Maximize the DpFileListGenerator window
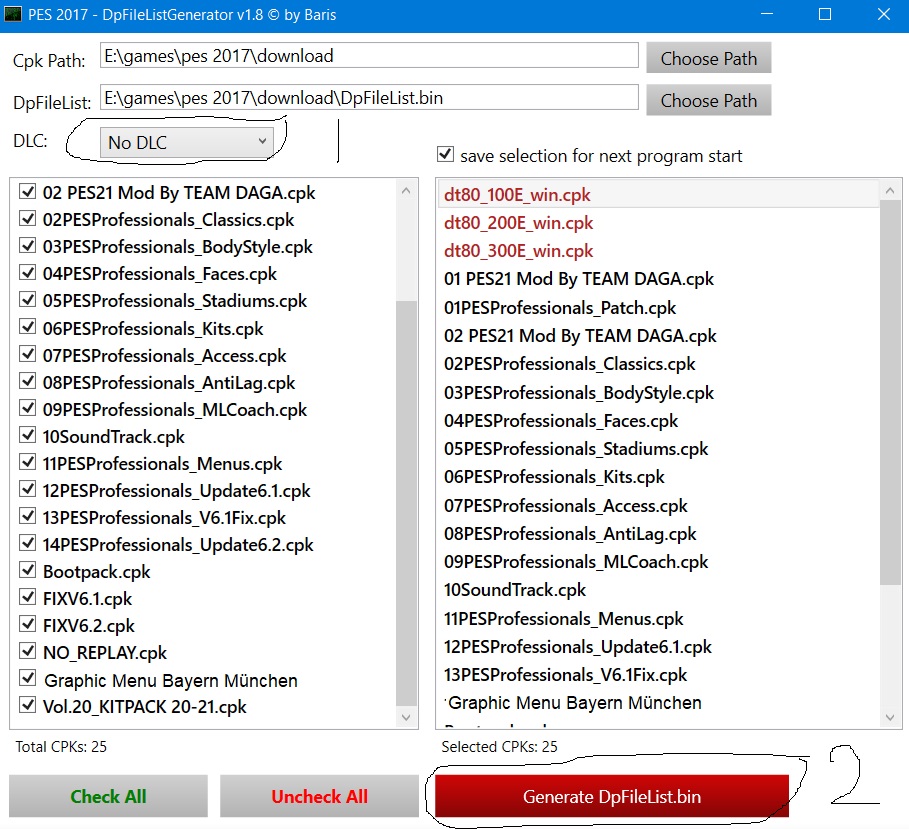The image size is (909, 829). 825,14
